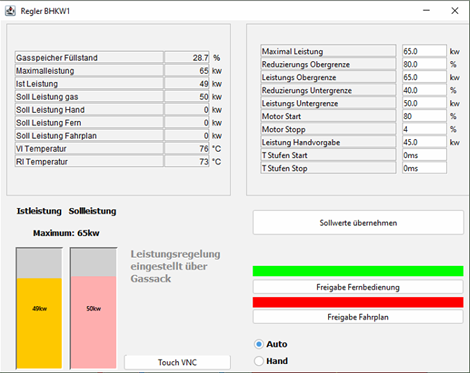Open Touch VNC
The height and width of the screenshot is (373, 470).
click(x=177, y=362)
